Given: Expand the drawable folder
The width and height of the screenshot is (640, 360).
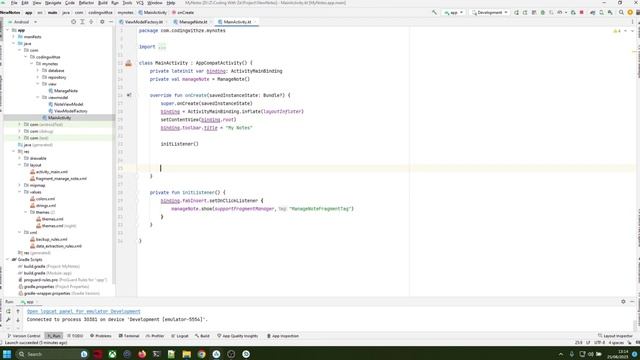Looking at the screenshot, I should [x=20, y=158].
